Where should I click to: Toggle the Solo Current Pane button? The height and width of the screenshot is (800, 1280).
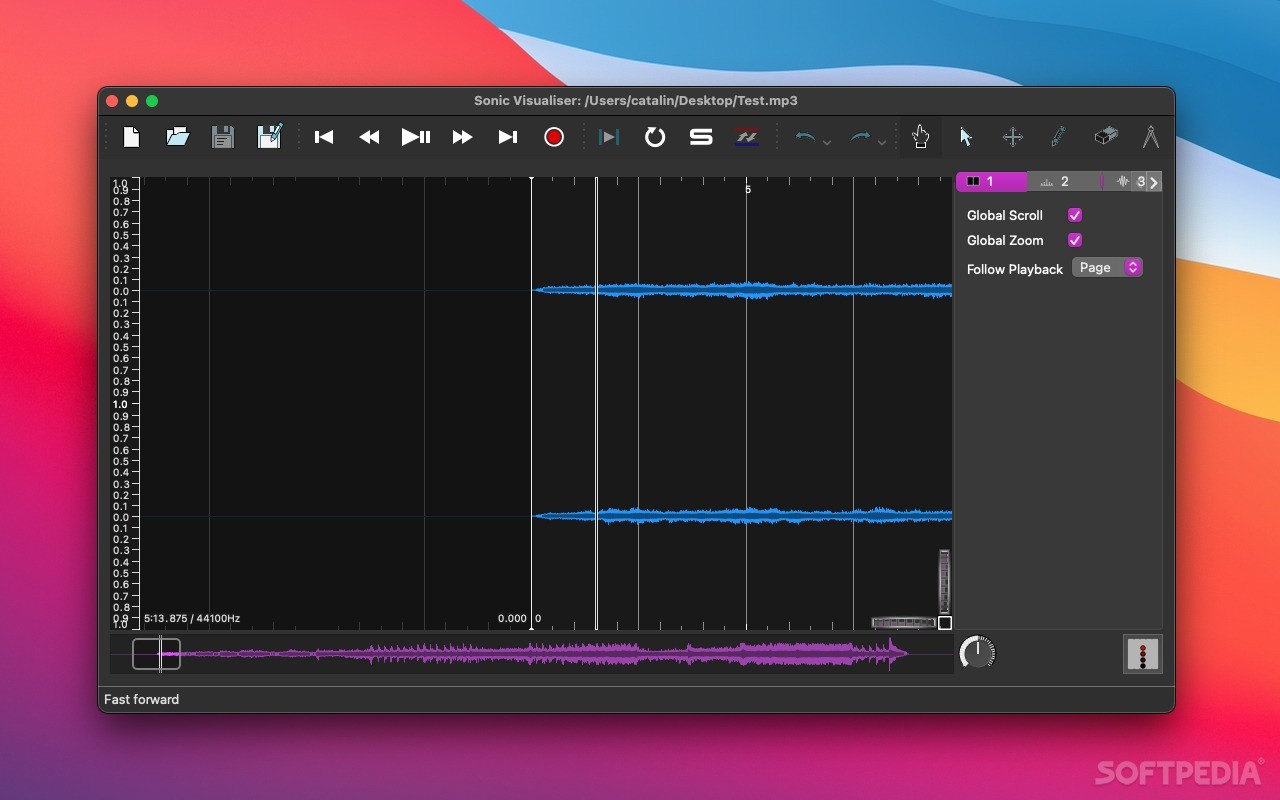coord(701,137)
